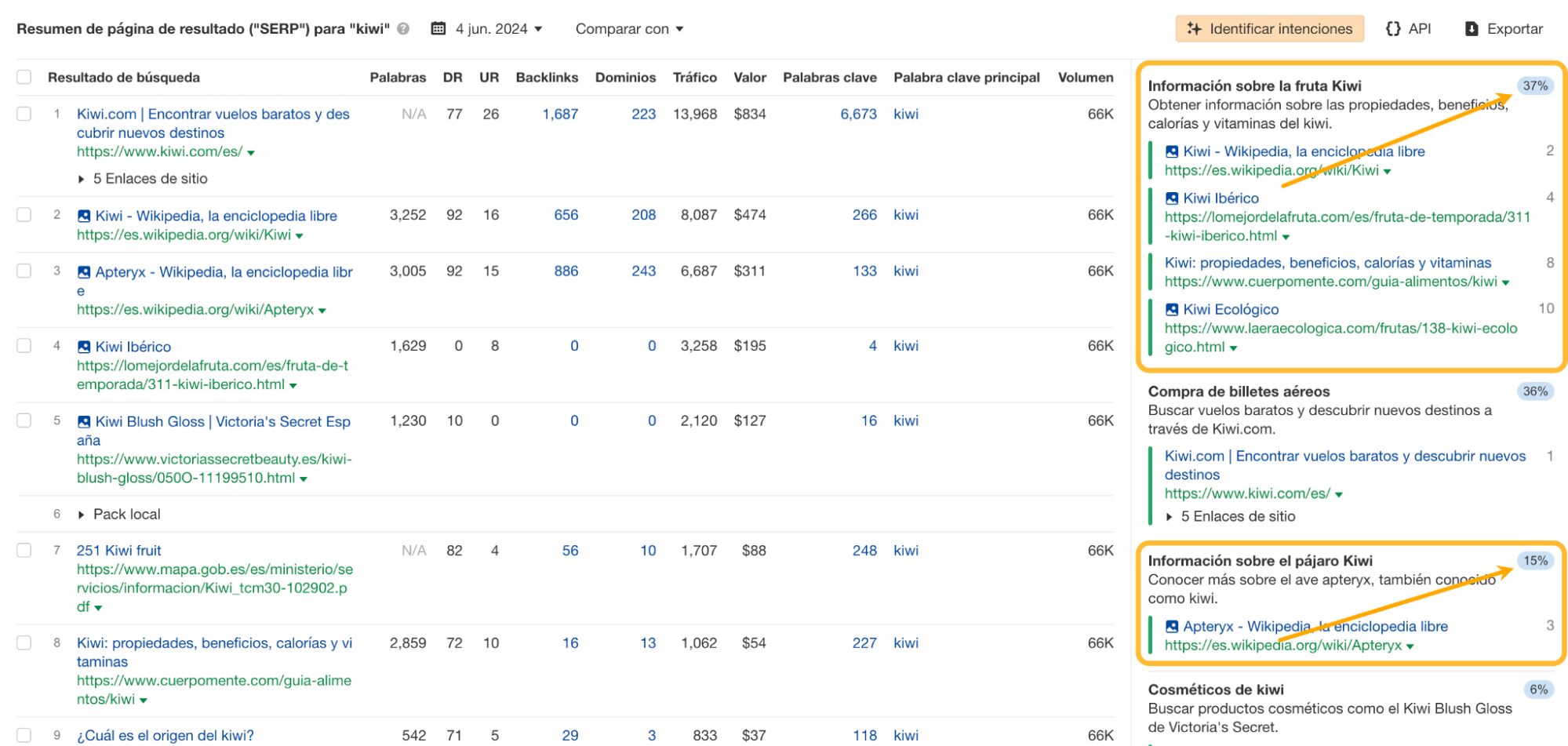Screen dimensions: 1568x746
Task: Check the box for Kiwi - Wikipedia row
Action: pos(24,214)
